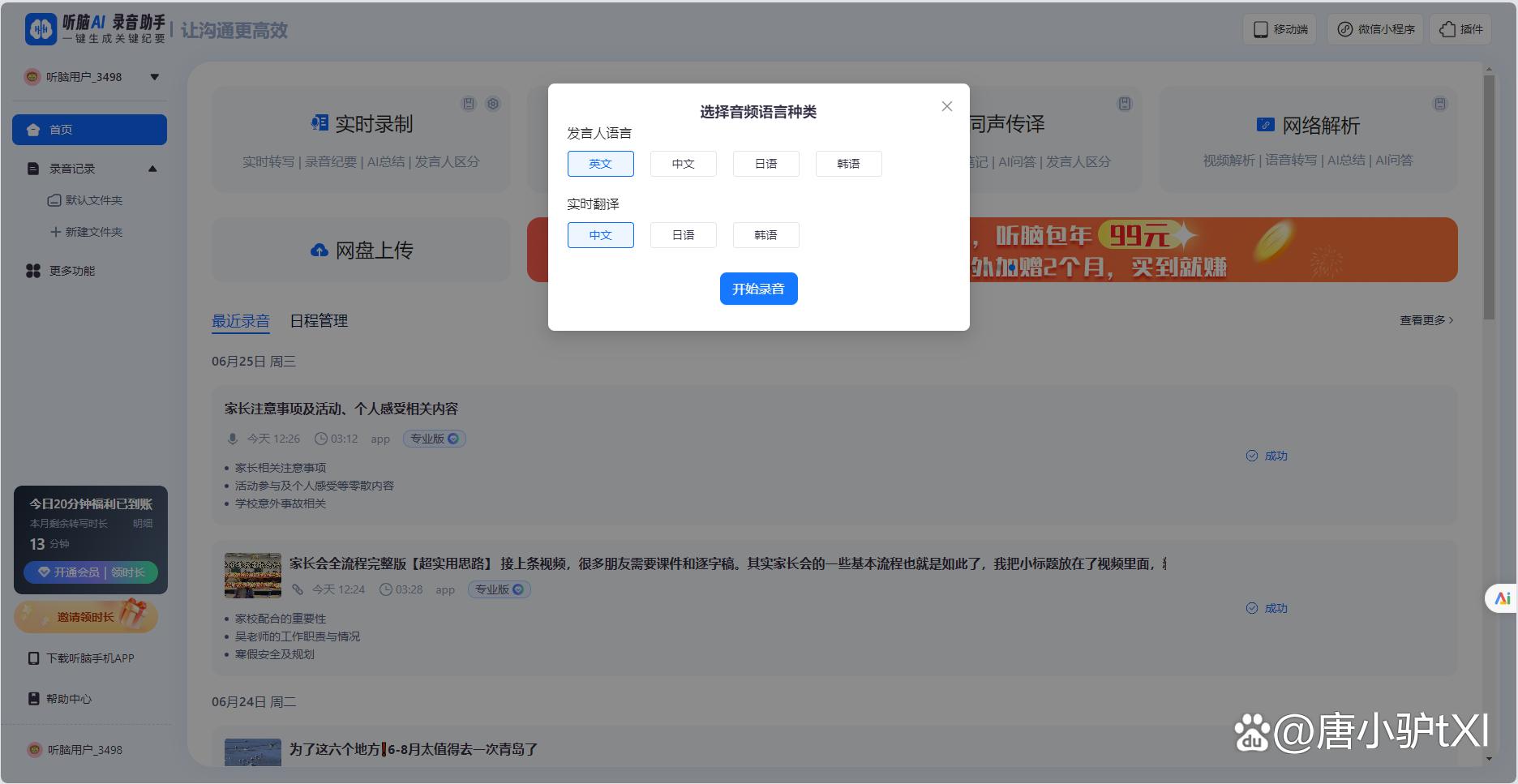The image size is (1518, 784).
Task: Click the summary line 家校配合的重要性
Action: click(281, 619)
